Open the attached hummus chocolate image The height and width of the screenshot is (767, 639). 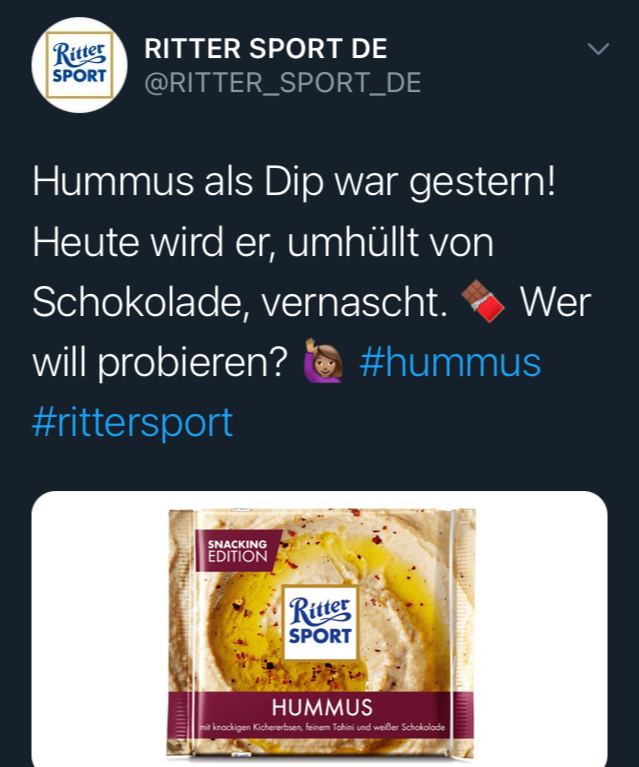[320, 629]
